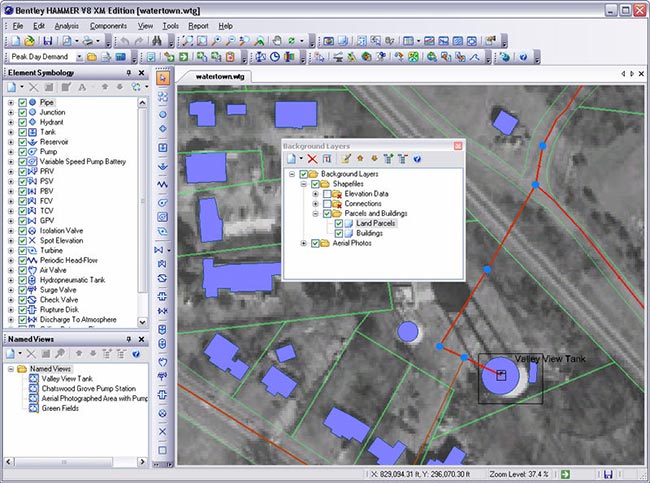Click the Rename icon in Background Layers toolbar
Image resolution: width=650 pixels, height=483 pixels.
327,159
